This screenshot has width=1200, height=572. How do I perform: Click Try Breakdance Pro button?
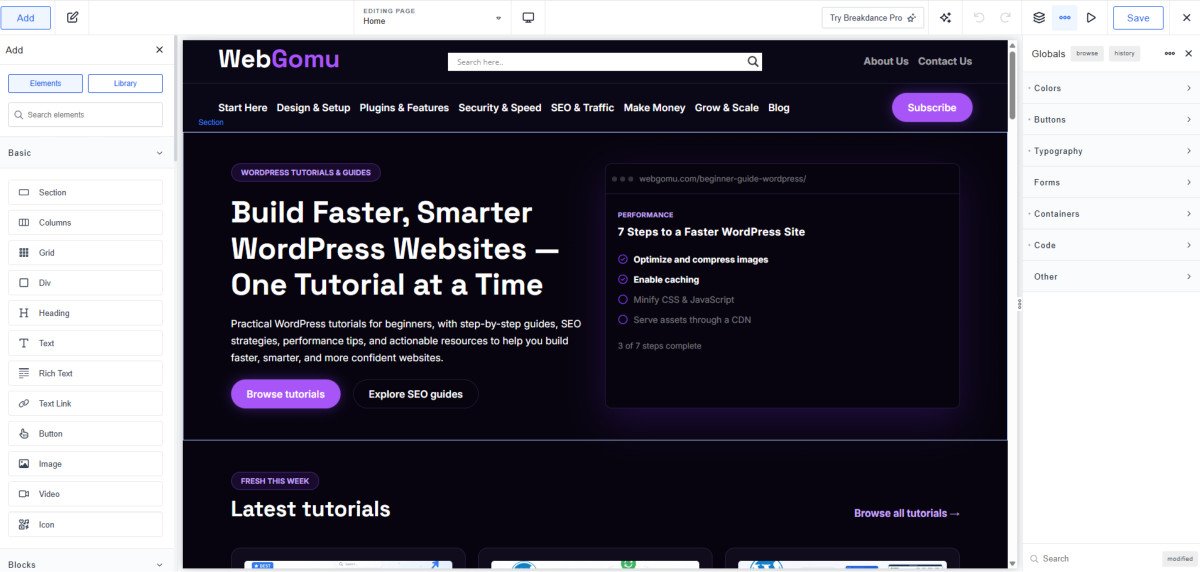pos(873,18)
